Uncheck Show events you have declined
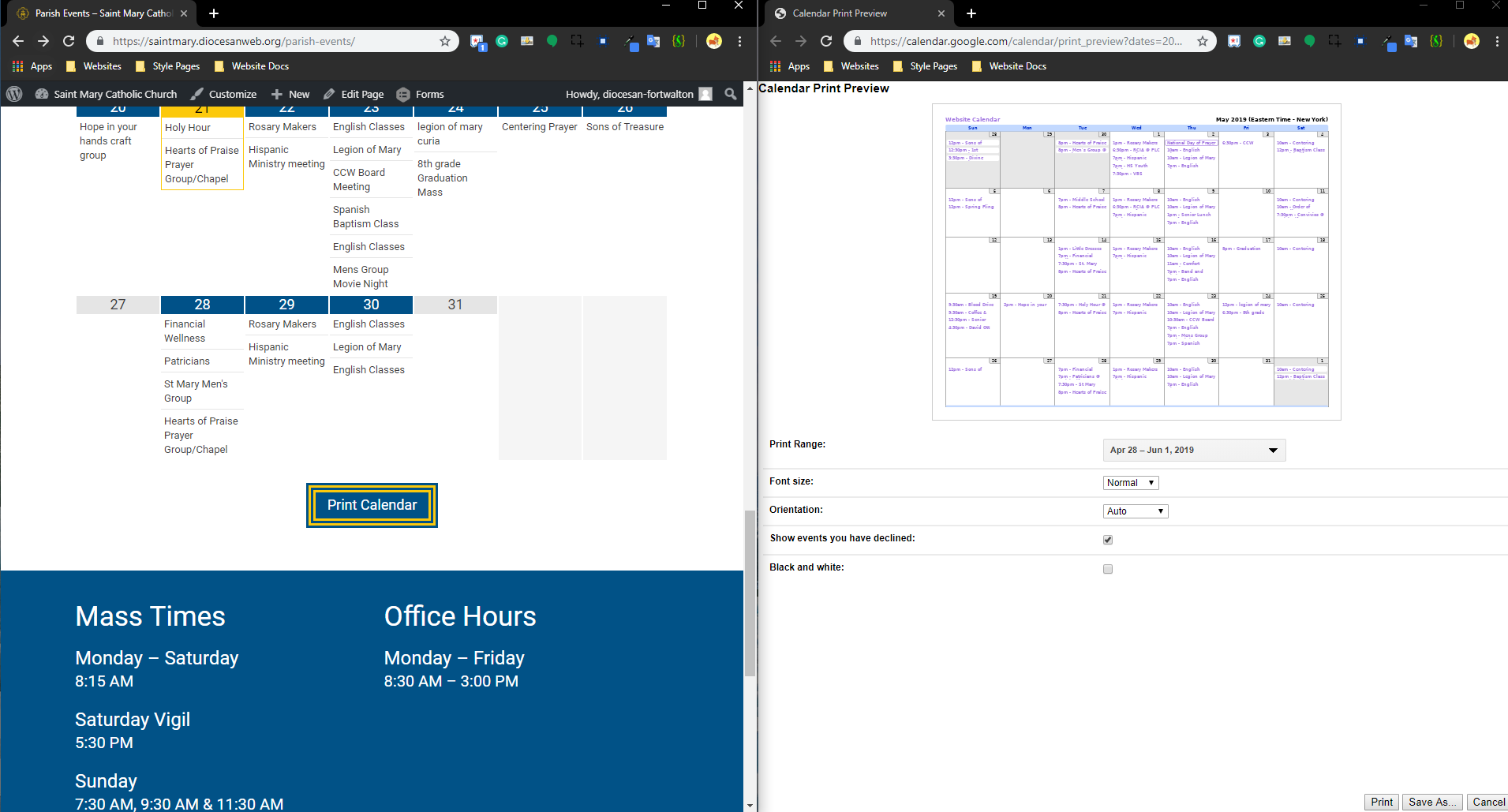 coord(1108,540)
